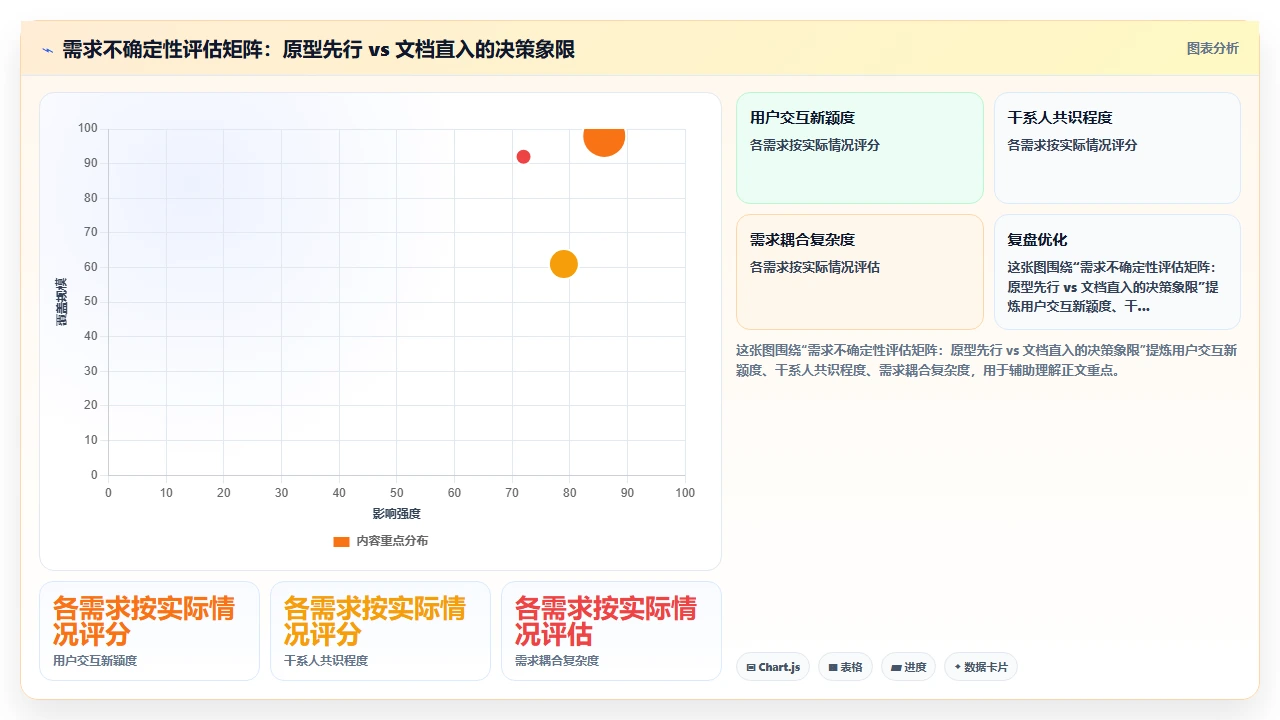Select the Chart.js tag

[773, 667]
